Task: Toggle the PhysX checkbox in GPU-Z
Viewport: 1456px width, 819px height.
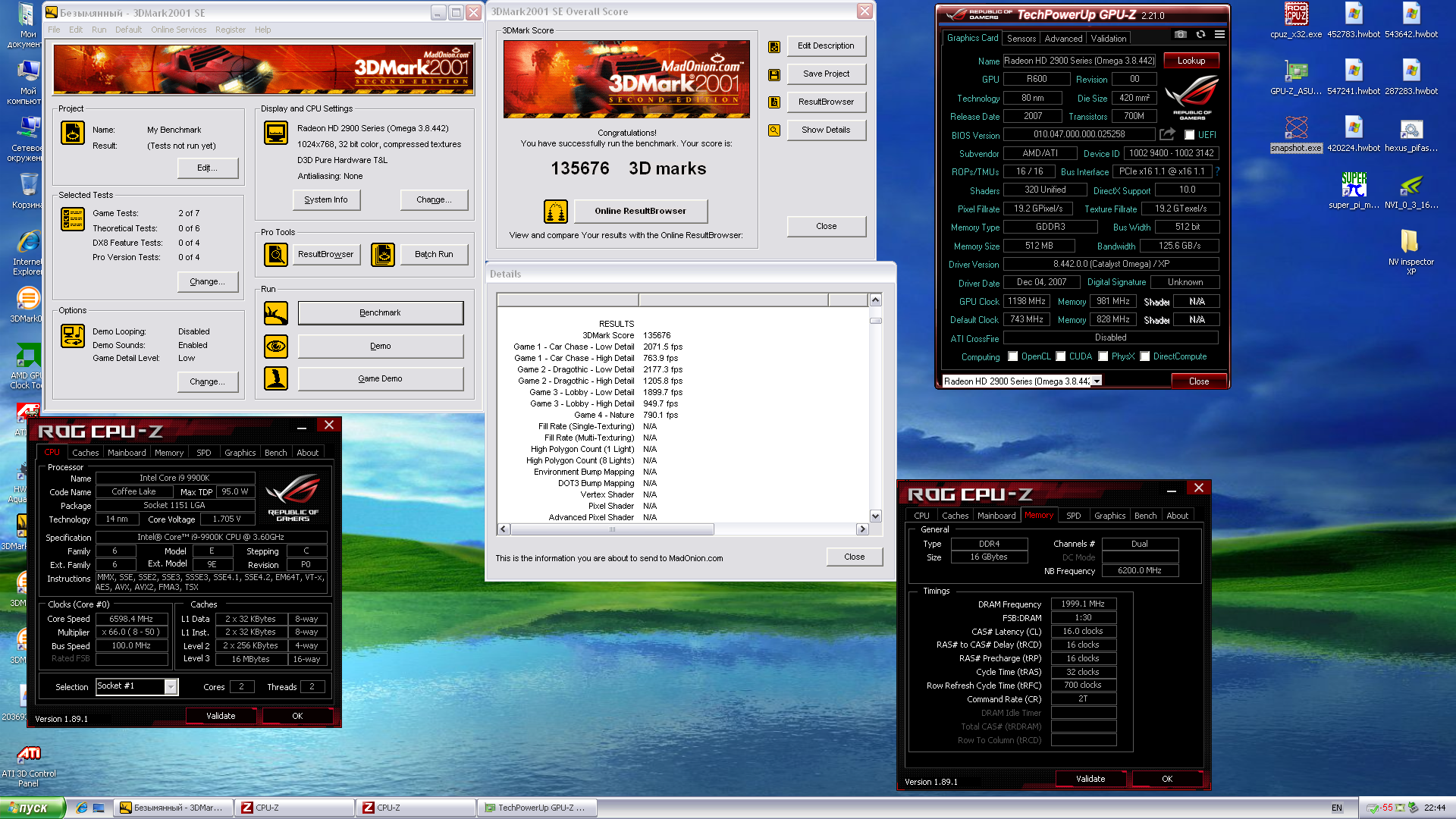Action: pos(1103,356)
